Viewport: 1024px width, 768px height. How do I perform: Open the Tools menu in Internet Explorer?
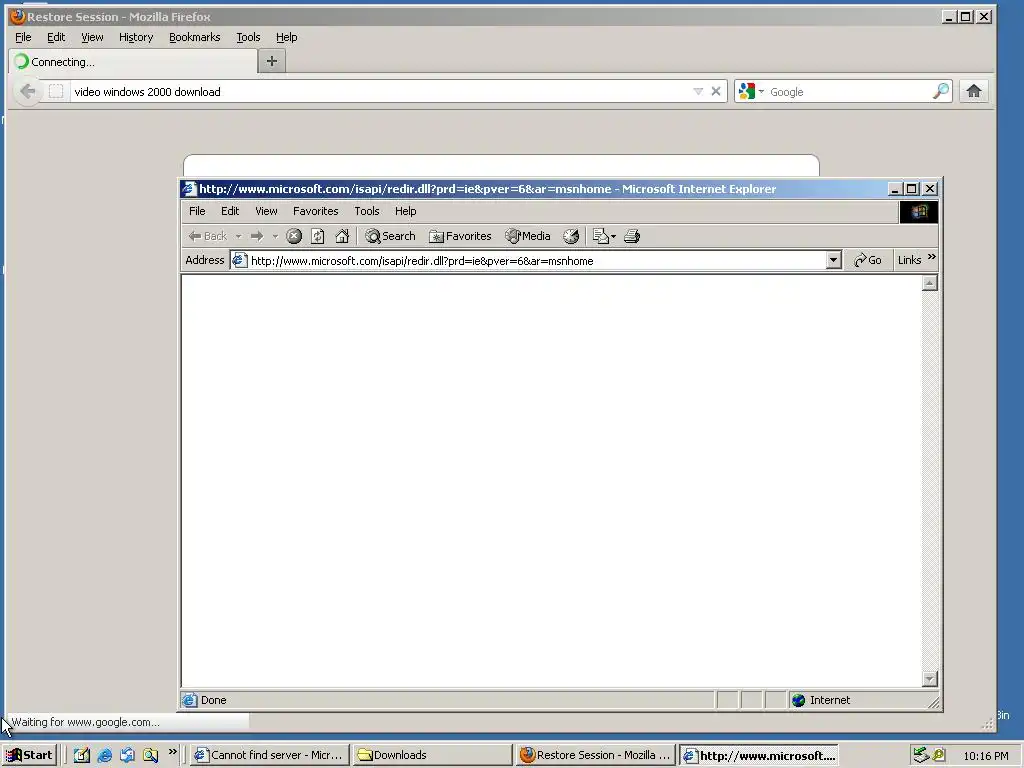pyautogui.click(x=366, y=211)
